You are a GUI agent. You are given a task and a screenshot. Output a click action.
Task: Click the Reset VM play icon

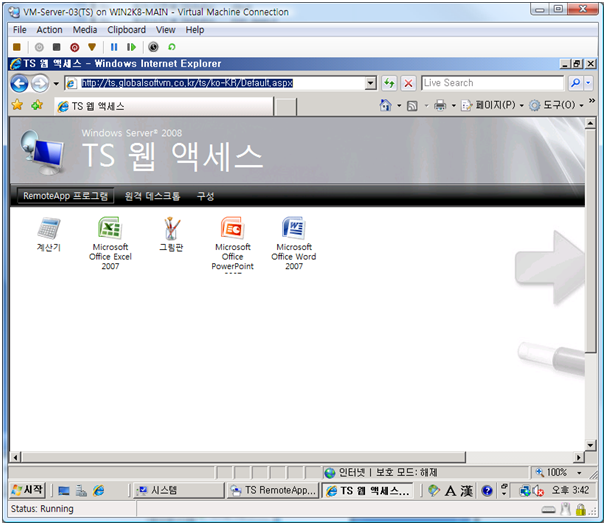click(131, 47)
